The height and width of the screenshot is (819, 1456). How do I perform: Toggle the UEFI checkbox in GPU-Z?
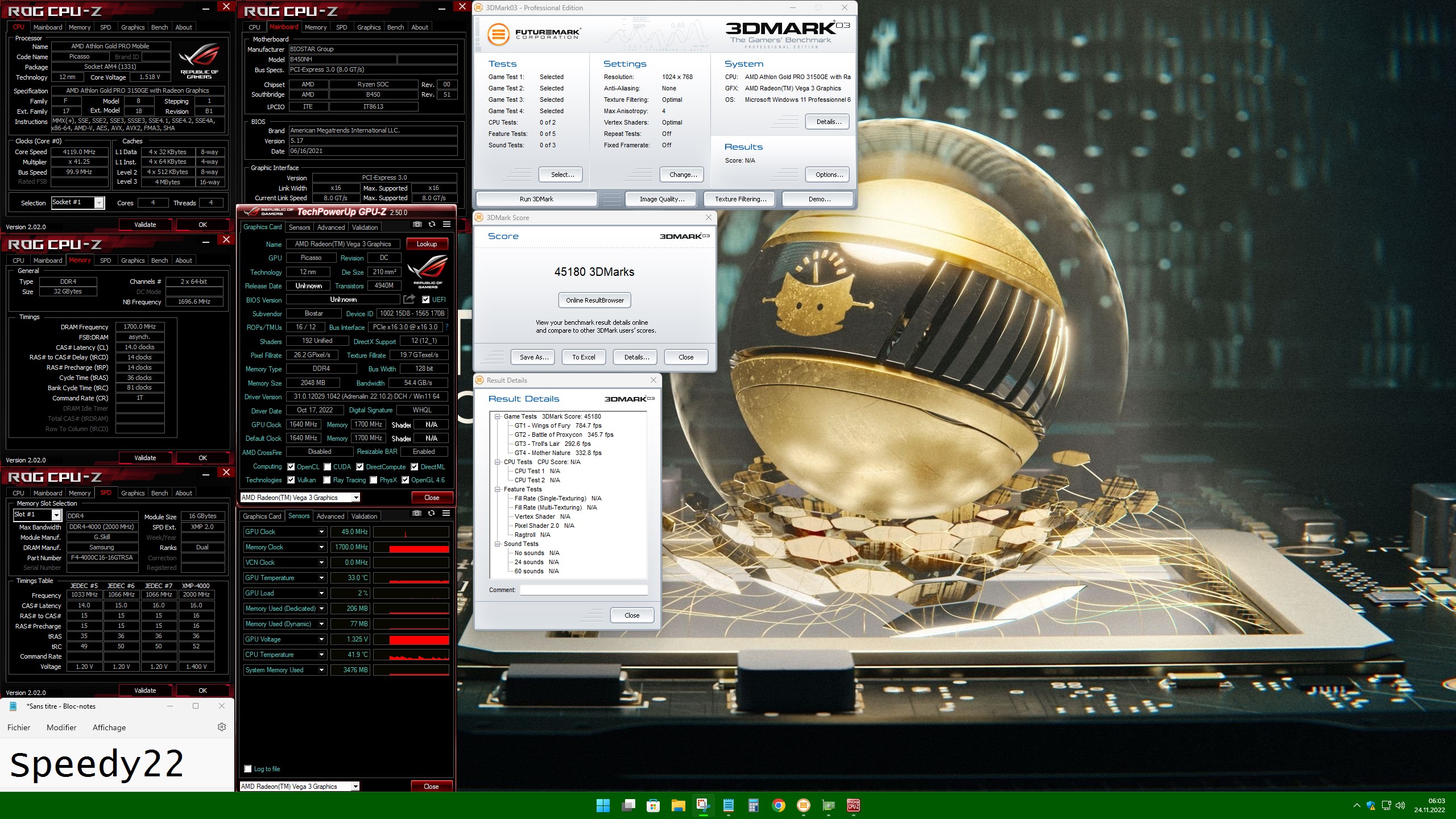click(x=425, y=300)
